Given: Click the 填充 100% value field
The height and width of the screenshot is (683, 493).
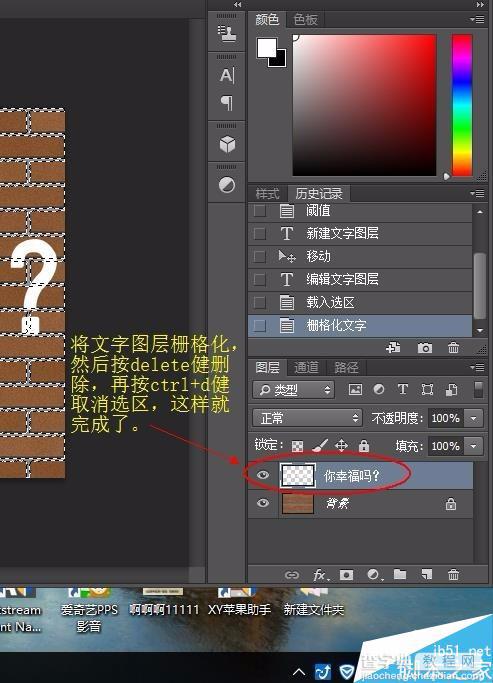Looking at the screenshot, I should coord(446,446).
